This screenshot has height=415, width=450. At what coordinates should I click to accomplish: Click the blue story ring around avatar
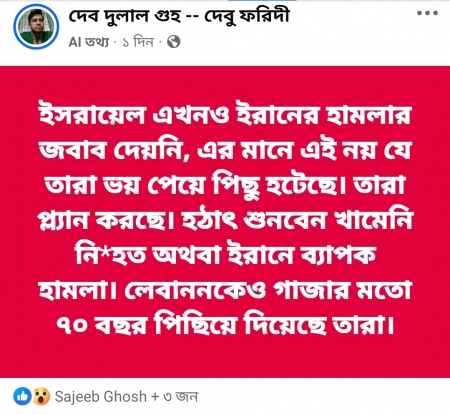(36, 26)
